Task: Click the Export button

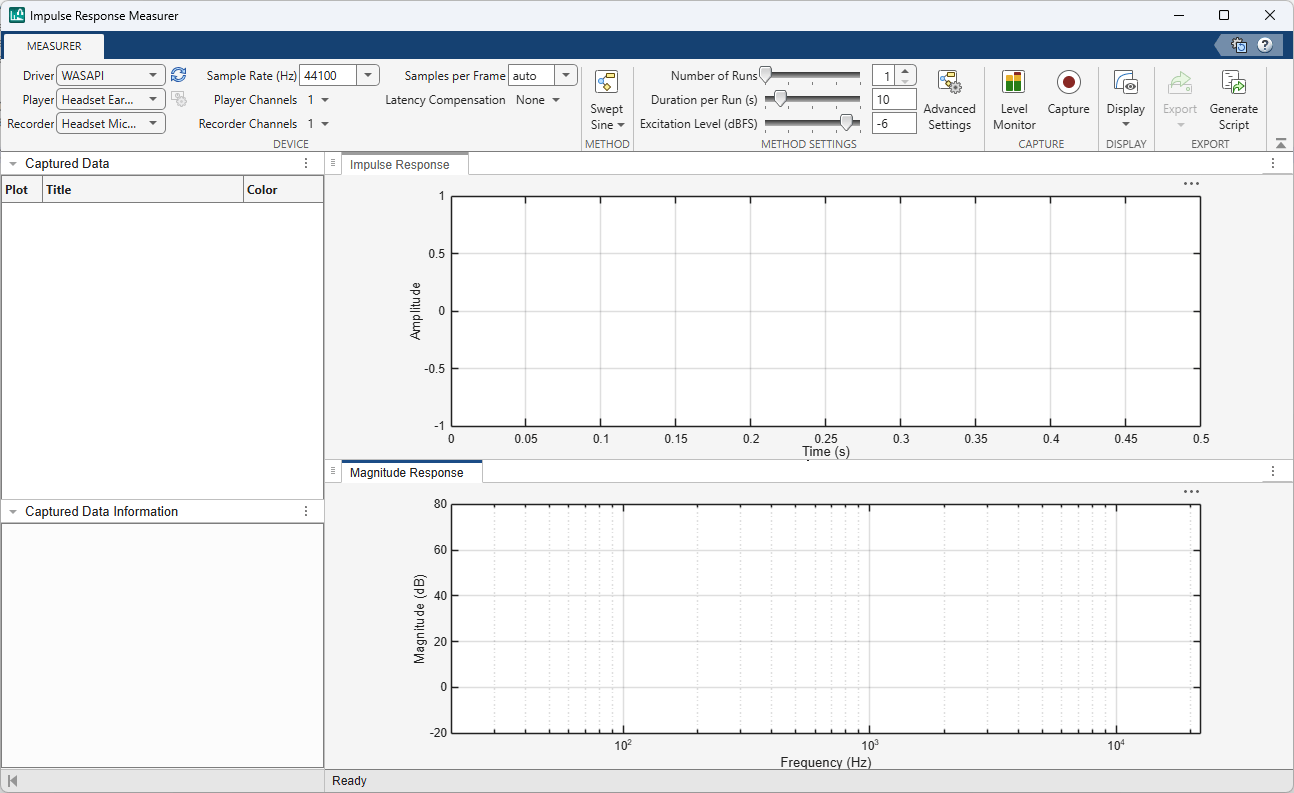Action: pos(1180,101)
